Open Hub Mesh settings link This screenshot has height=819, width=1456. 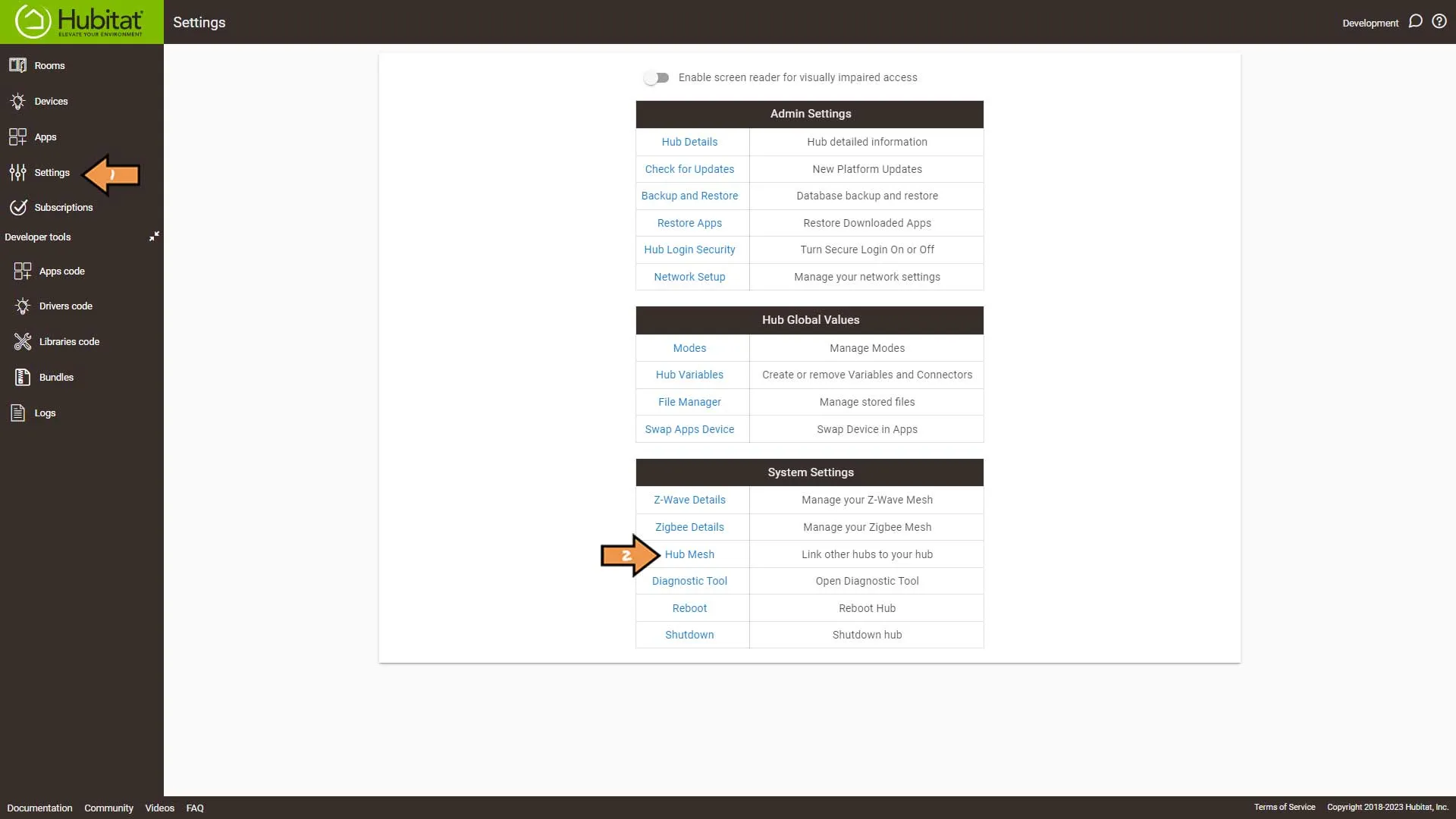tap(689, 554)
